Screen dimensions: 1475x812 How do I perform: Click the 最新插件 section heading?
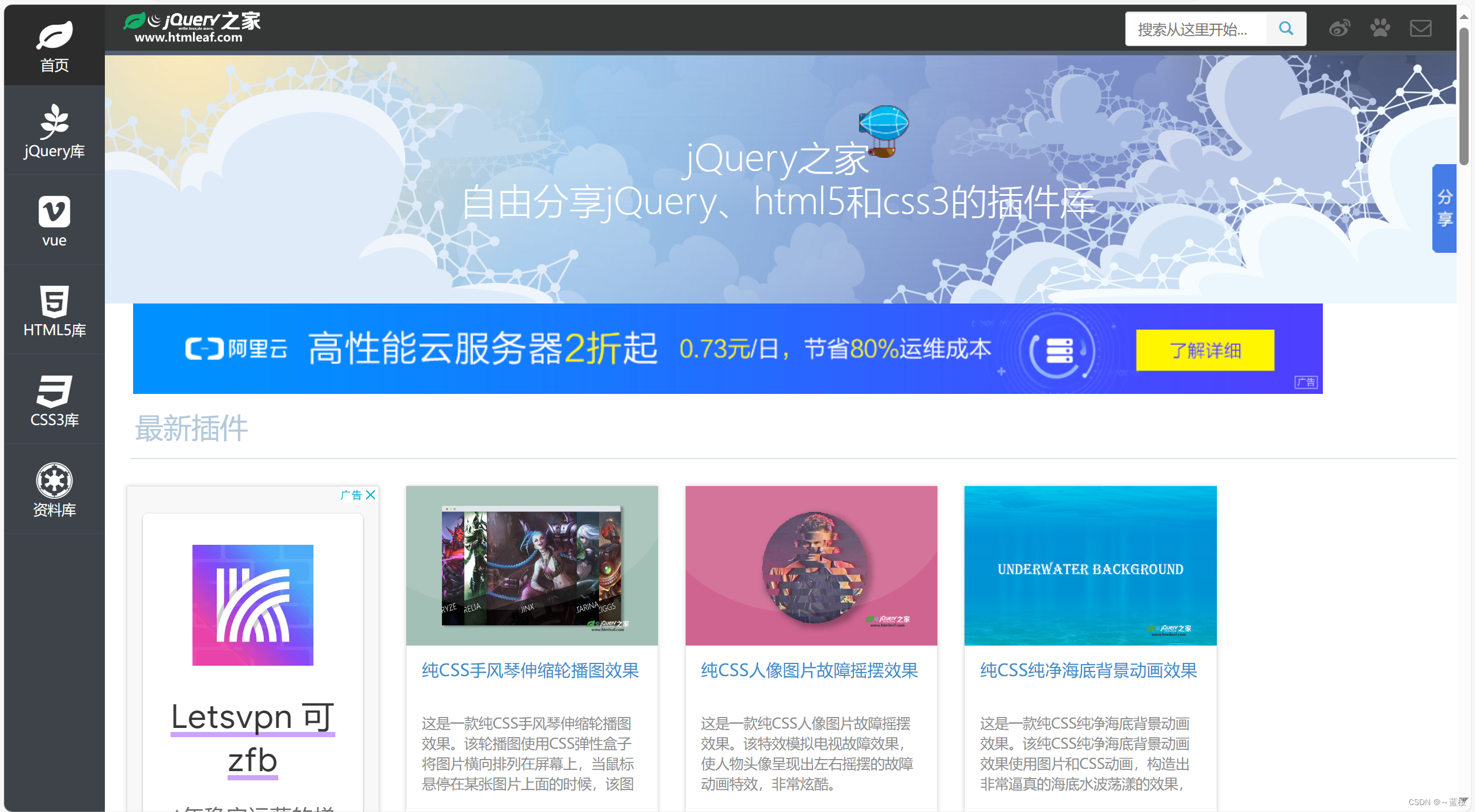[x=191, y=428]
